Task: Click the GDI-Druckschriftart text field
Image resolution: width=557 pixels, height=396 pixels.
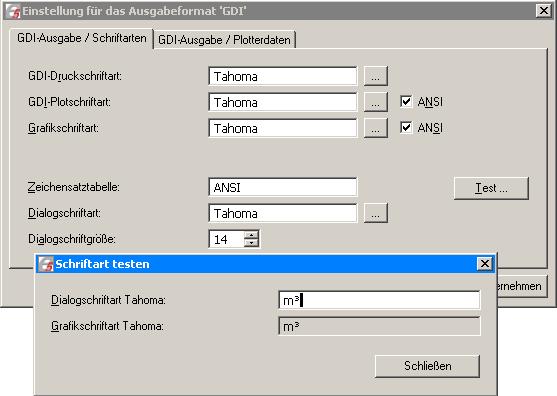Action: [x=283, y=76]
